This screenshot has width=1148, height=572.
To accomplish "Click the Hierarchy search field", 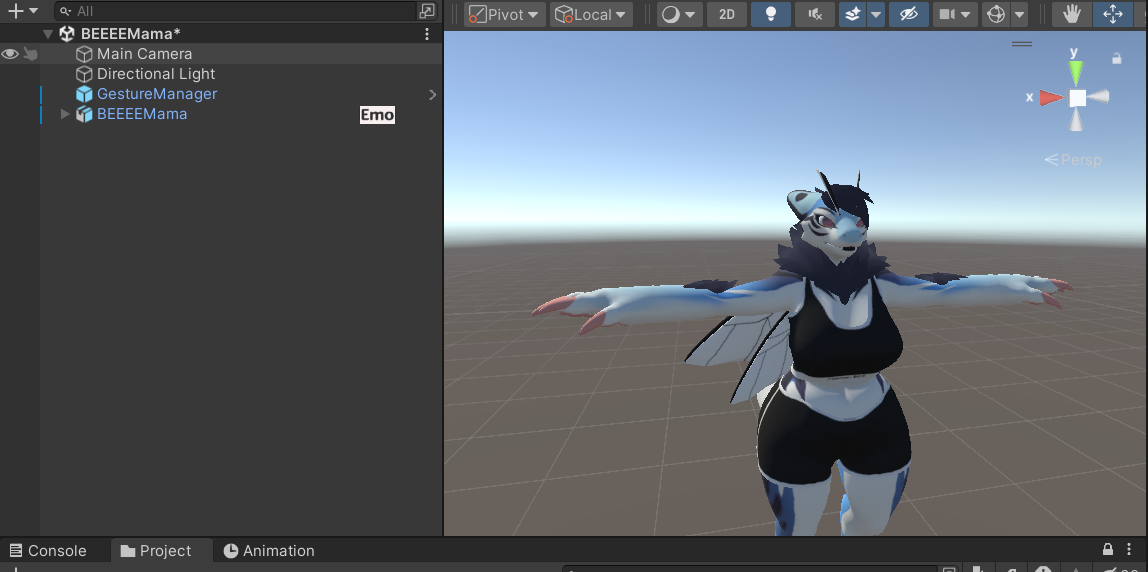I will pos(235,11).
